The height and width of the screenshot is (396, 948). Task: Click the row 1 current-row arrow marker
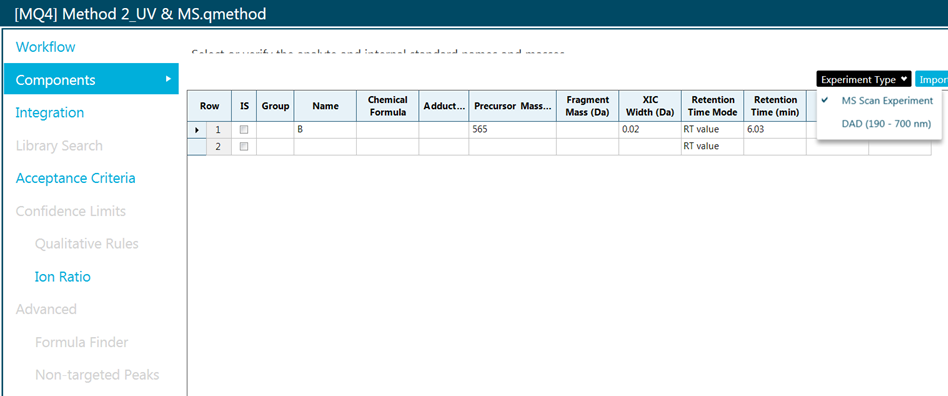tap(196, 129)
